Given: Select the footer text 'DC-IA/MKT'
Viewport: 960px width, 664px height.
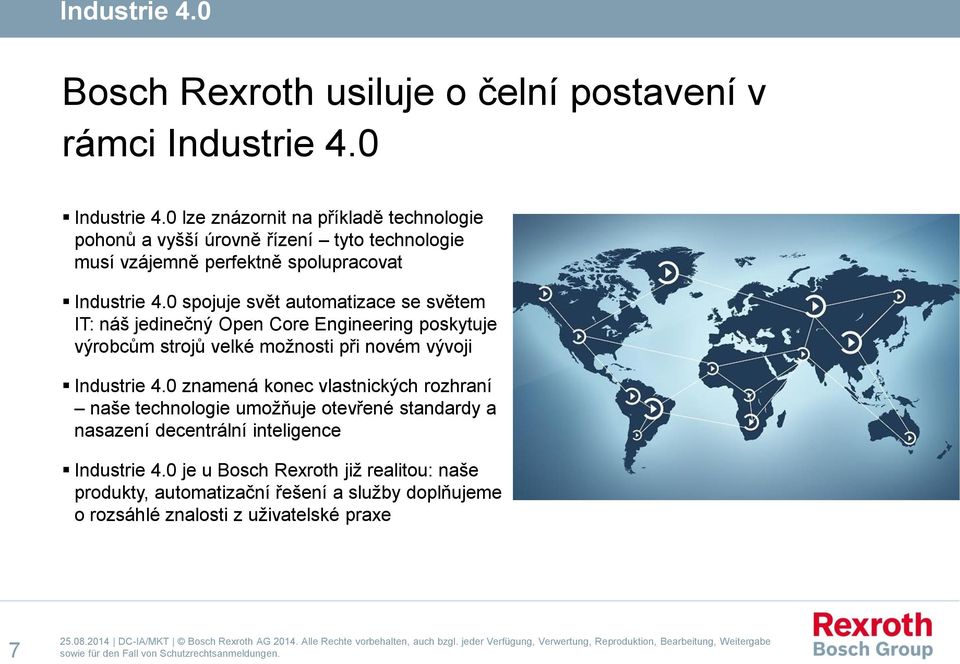Looking at the screenshot, I should pos(143,641).
